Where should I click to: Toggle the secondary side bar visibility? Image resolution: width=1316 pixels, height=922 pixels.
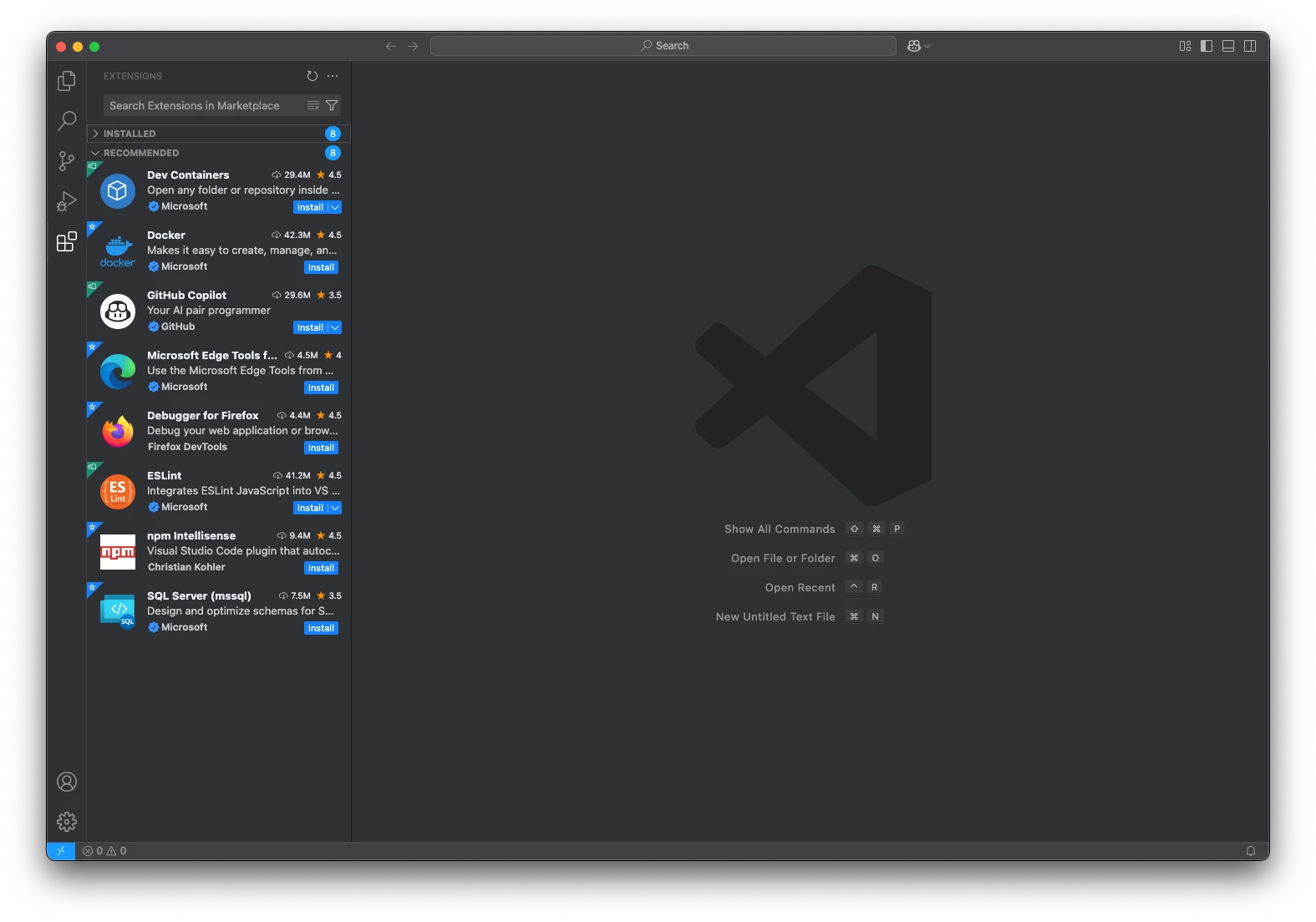tap(1250, 46)
